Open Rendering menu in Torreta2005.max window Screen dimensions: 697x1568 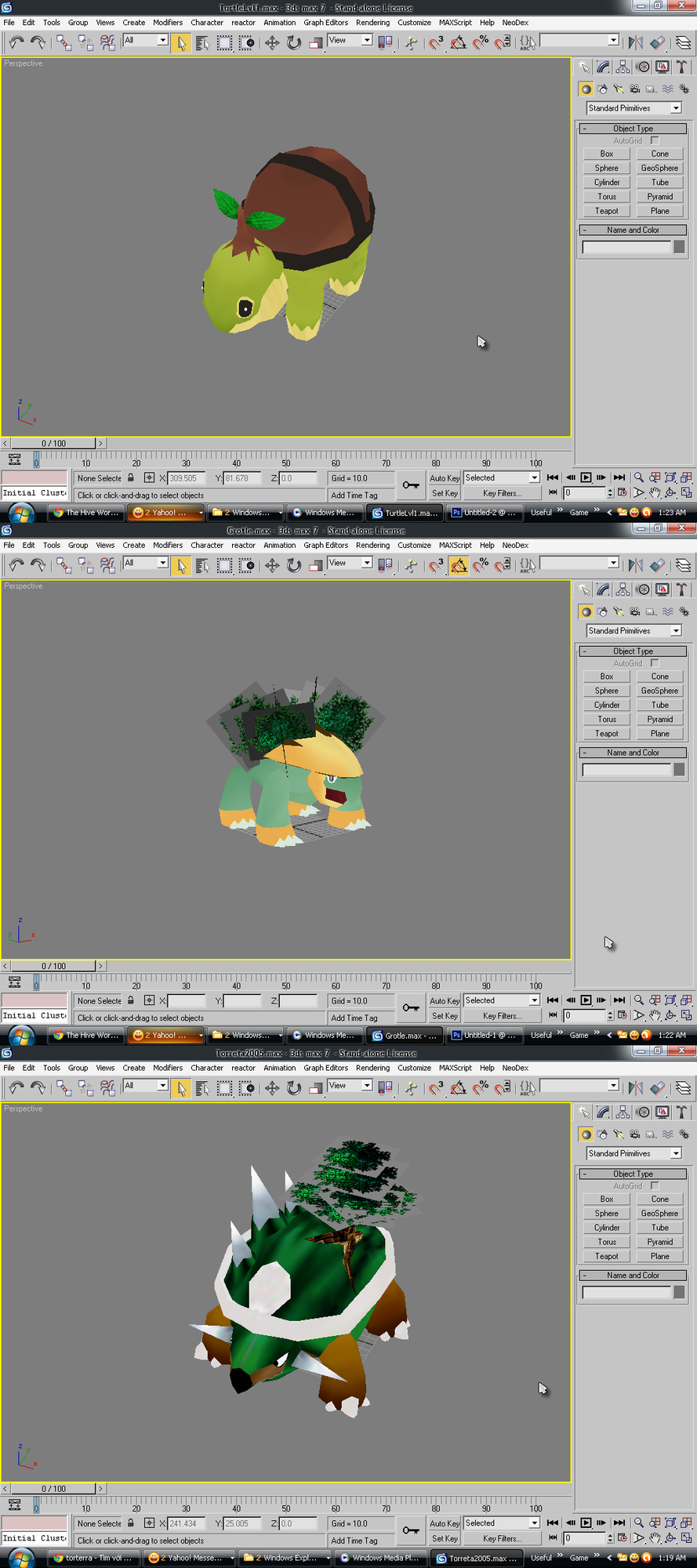(372, 1068)
